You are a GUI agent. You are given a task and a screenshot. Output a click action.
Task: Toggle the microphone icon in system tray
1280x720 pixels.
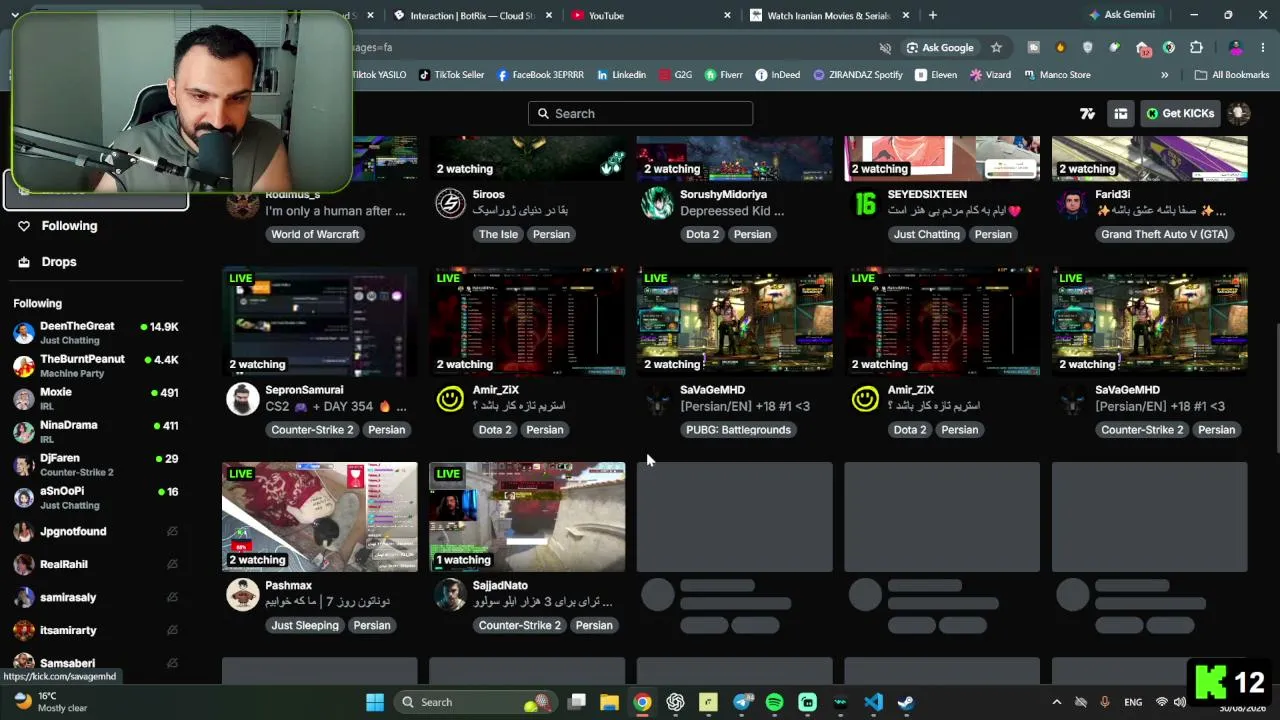click(x=1105, y=702)
